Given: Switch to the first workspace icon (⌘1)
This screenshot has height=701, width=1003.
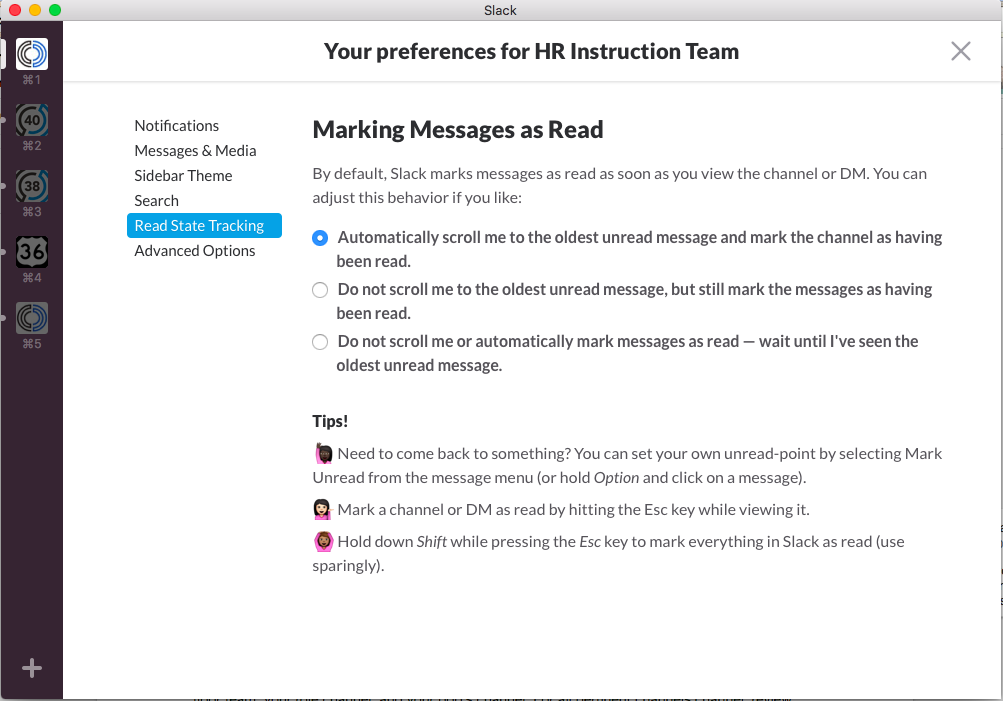Looking at the screenshot, I should pos(32,54).
